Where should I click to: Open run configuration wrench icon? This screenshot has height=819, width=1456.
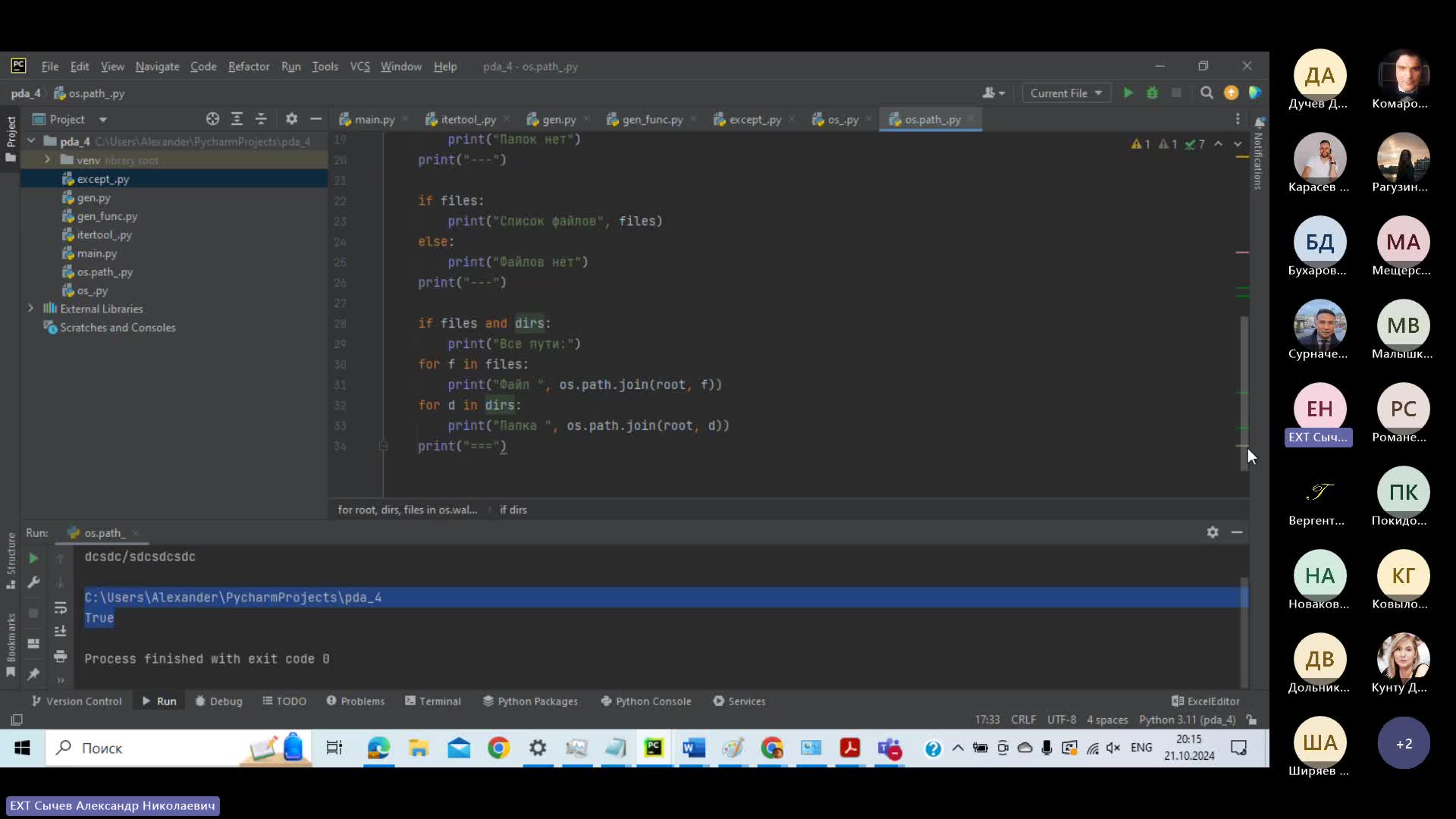[x=33, y=582]
